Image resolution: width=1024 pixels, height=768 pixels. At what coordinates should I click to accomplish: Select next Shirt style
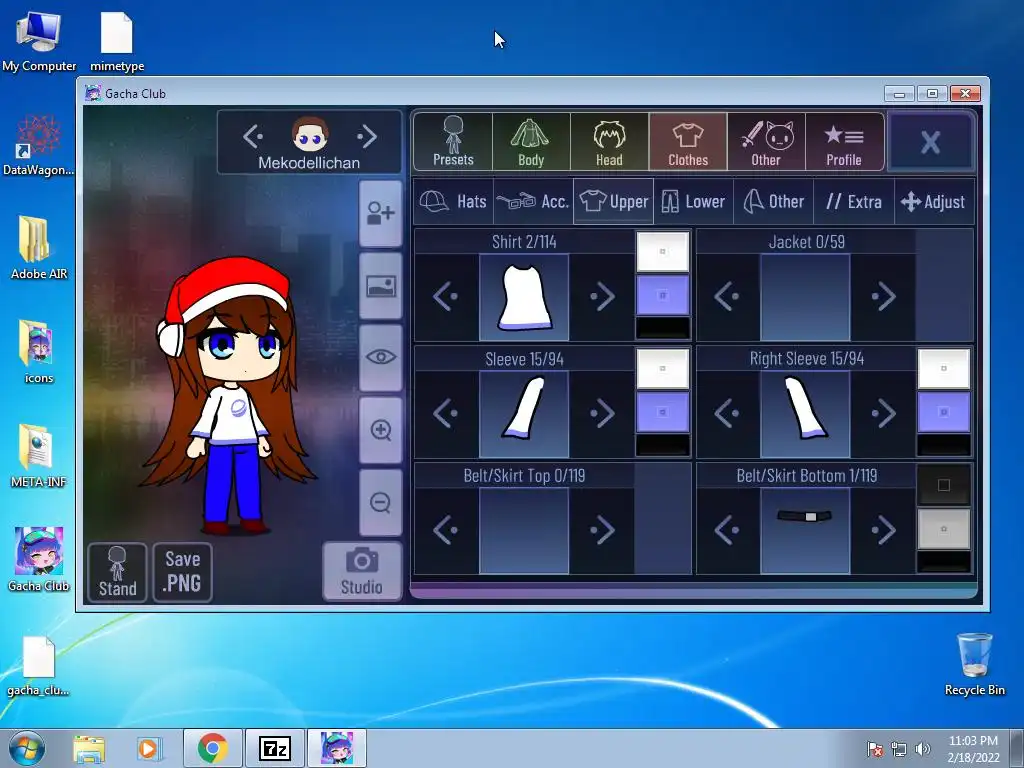tap(602, 297)
